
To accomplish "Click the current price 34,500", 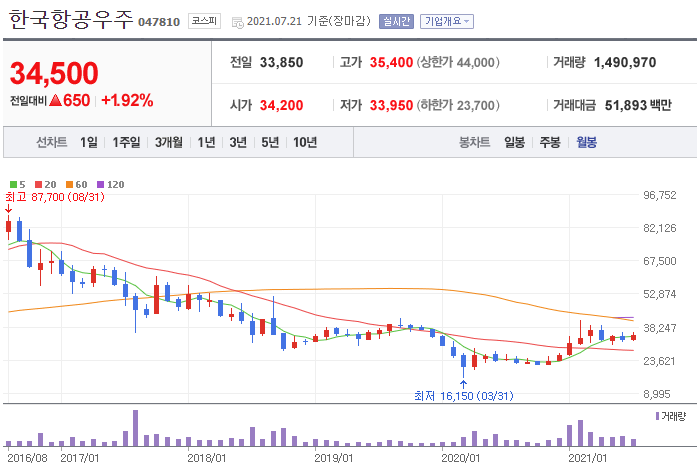I will (x=54, y=73).
